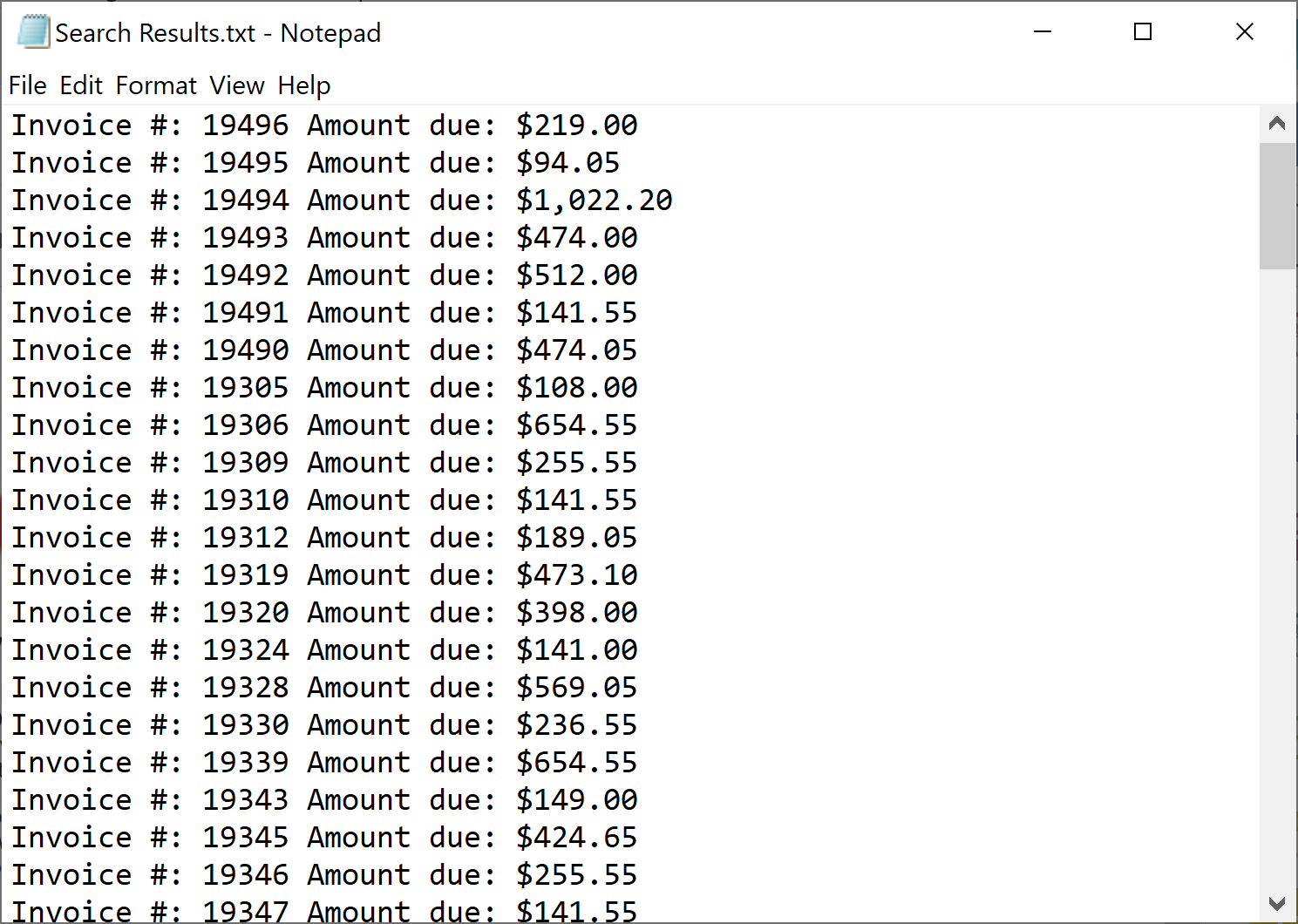Click the scroll up arrow
This screenshot has height=924, width=1298.
1277,124
